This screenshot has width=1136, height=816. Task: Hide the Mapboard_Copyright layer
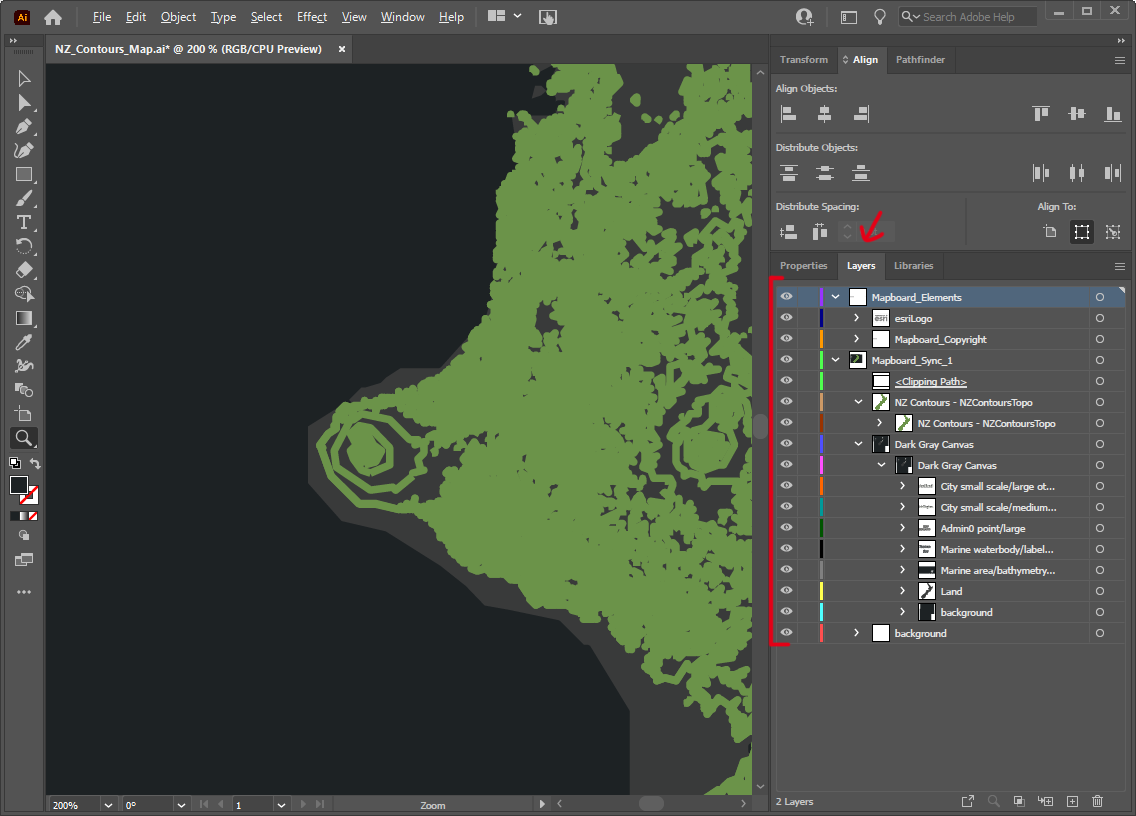tap(786, 339)
